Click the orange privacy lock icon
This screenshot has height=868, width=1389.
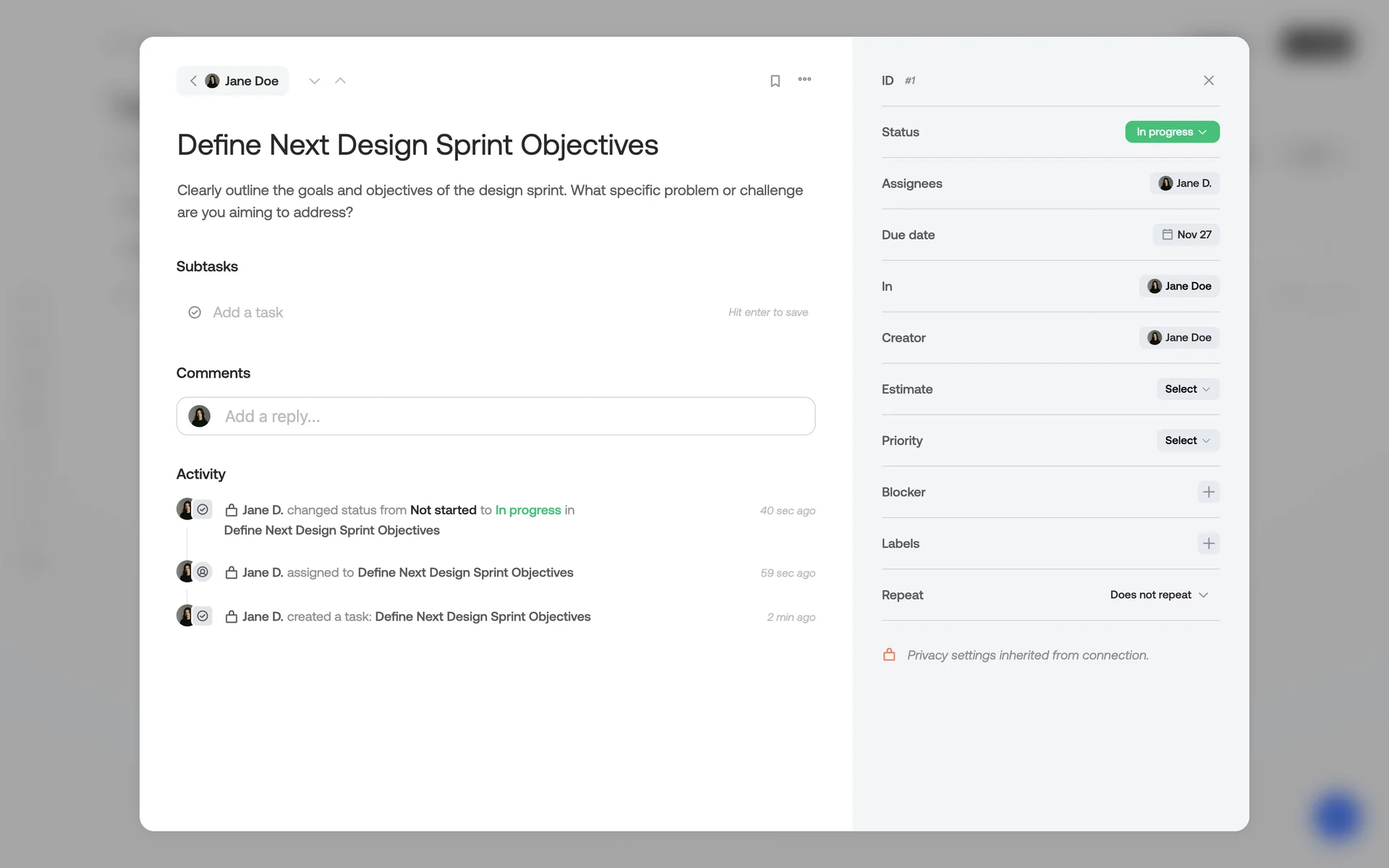889,655
